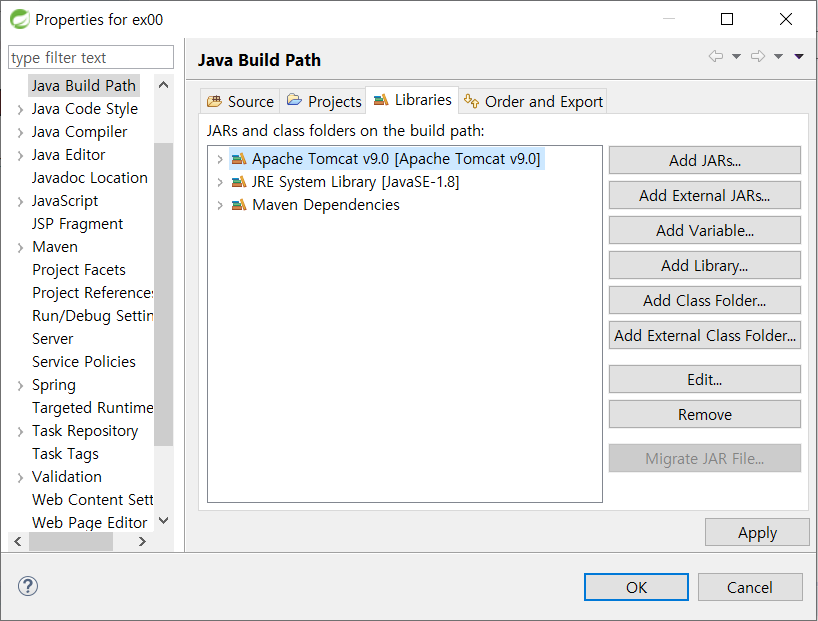Screen dimensions: 818x621
Task: Expand the JRE System Library entry
Action: click(x=220, y=182)
